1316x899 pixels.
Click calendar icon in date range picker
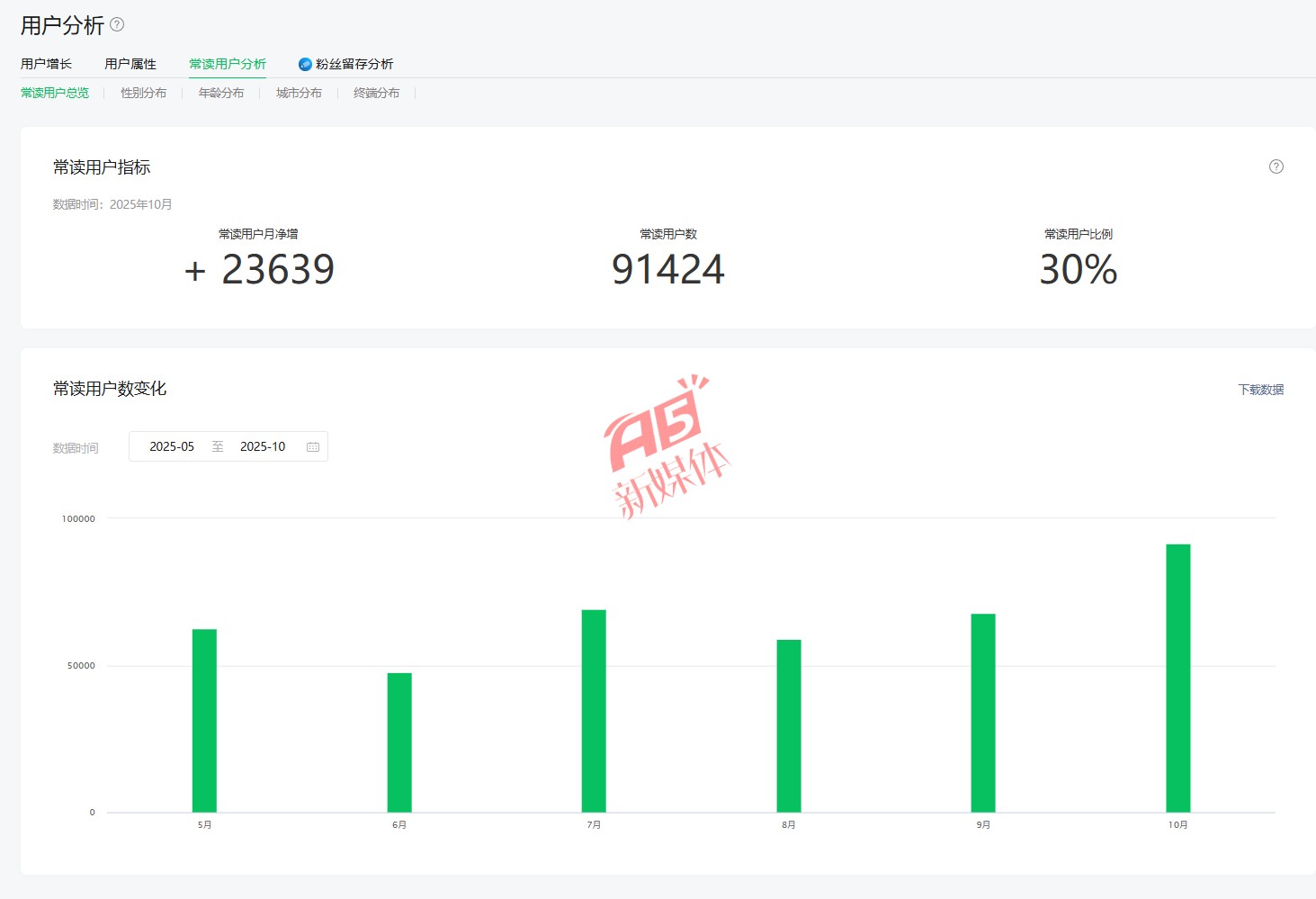point(313,447)
